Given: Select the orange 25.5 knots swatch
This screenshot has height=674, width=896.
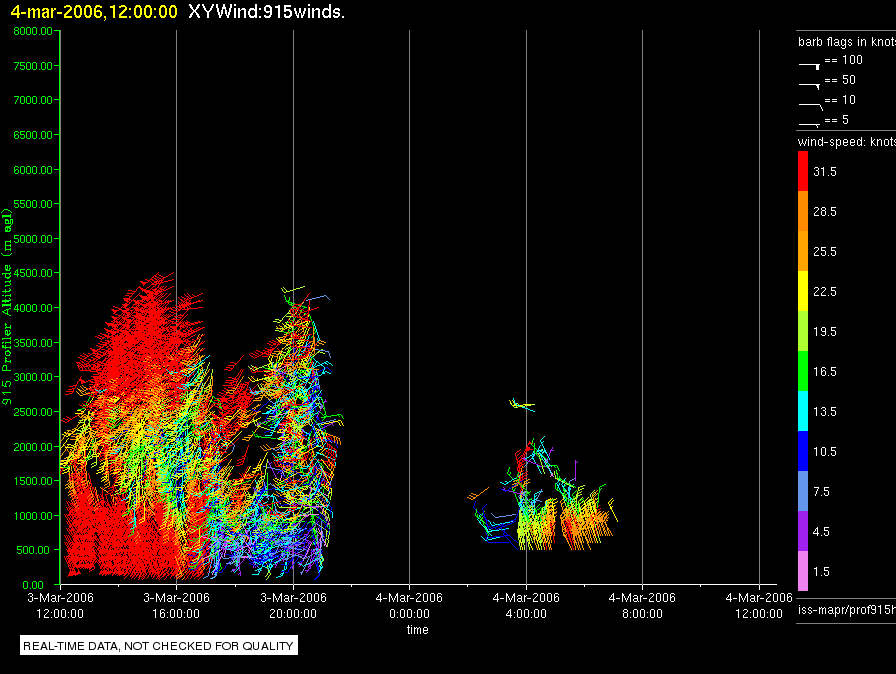Looking at the screenshot, I should click(x=803, y=251).
